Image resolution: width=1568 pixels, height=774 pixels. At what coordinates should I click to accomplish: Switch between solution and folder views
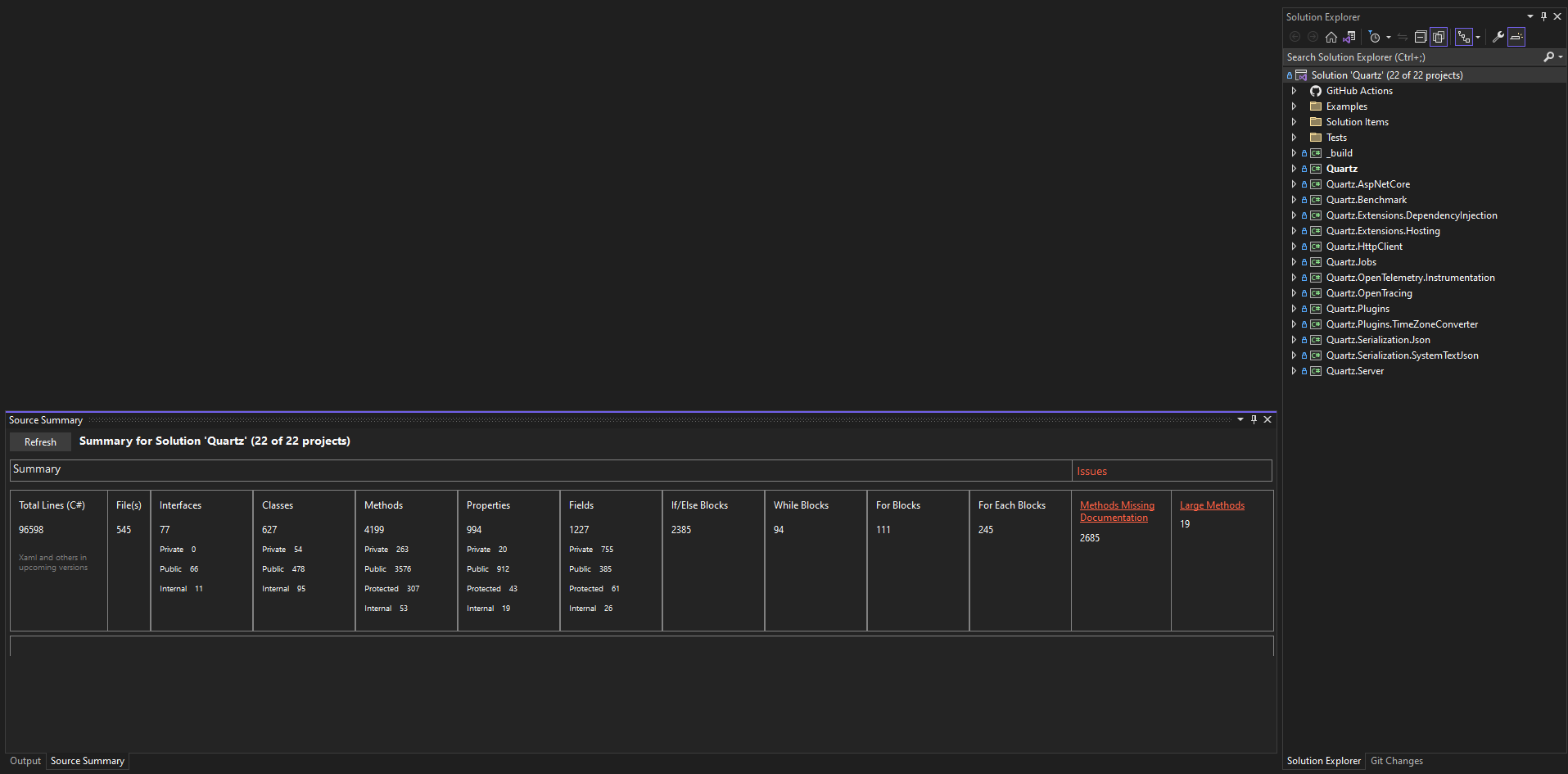[1349, 37]
